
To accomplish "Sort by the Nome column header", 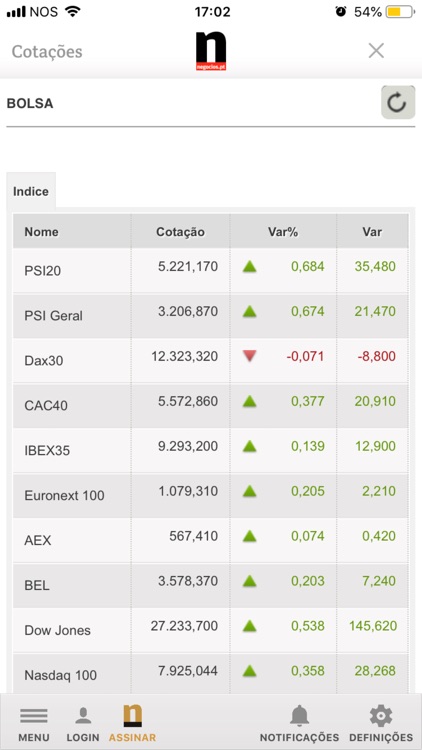I will click(x=42, y=232).
